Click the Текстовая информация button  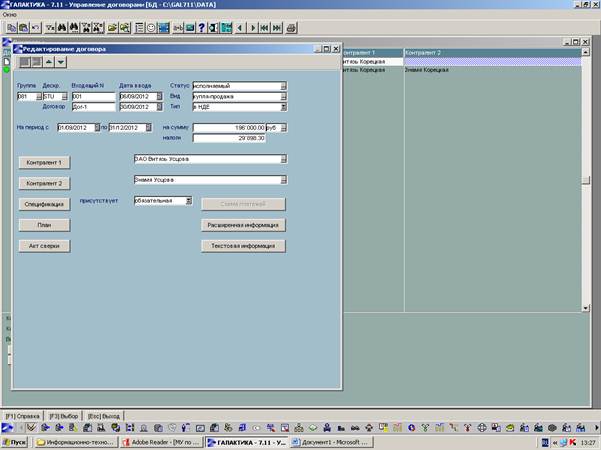tap(243, 245)
